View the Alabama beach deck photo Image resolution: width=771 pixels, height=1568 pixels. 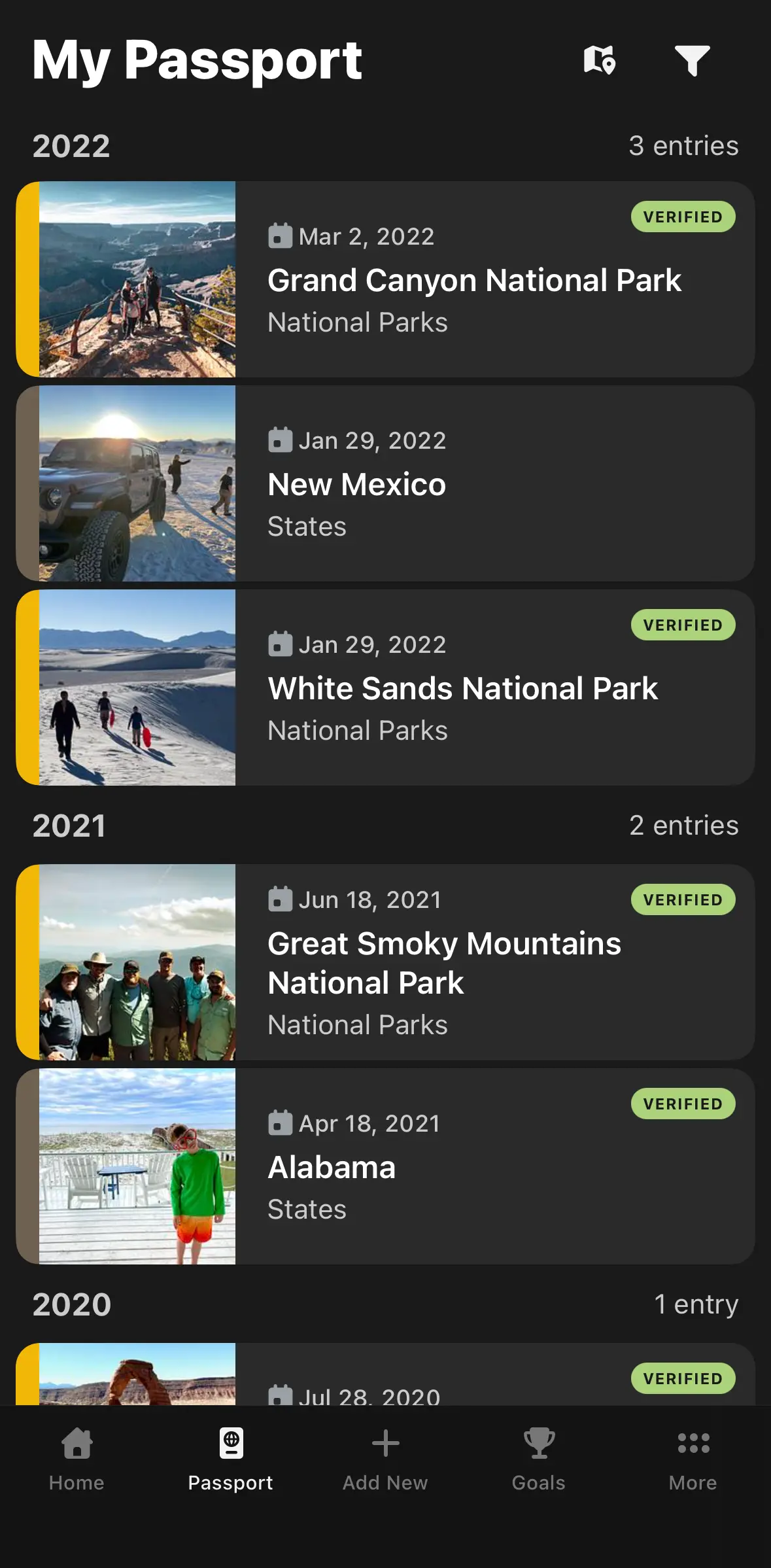[137, 1166]
